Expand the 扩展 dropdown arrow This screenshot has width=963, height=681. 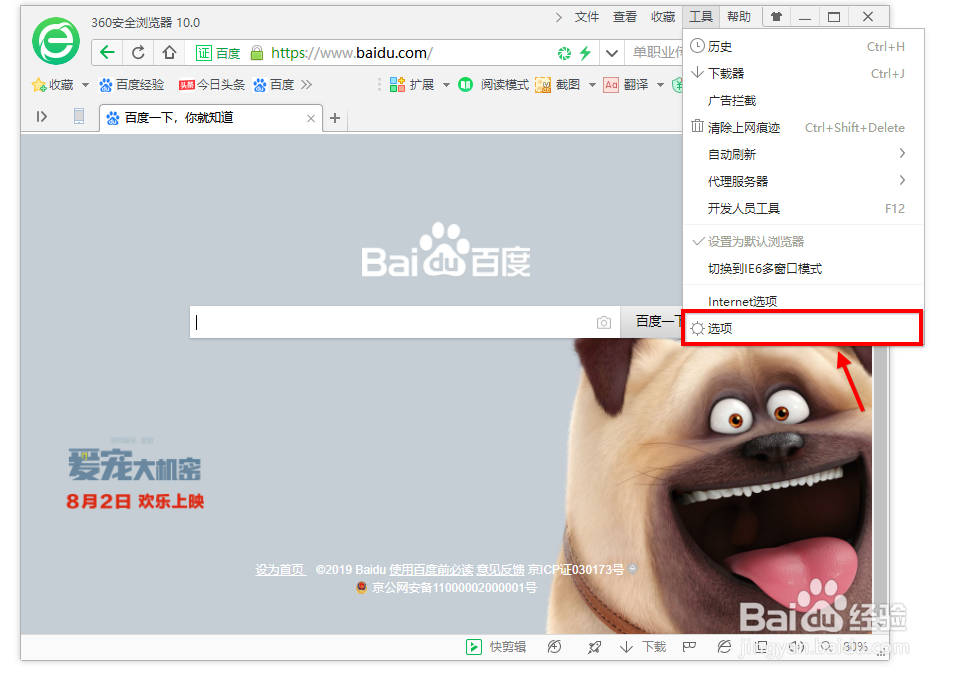pos(446,85)
